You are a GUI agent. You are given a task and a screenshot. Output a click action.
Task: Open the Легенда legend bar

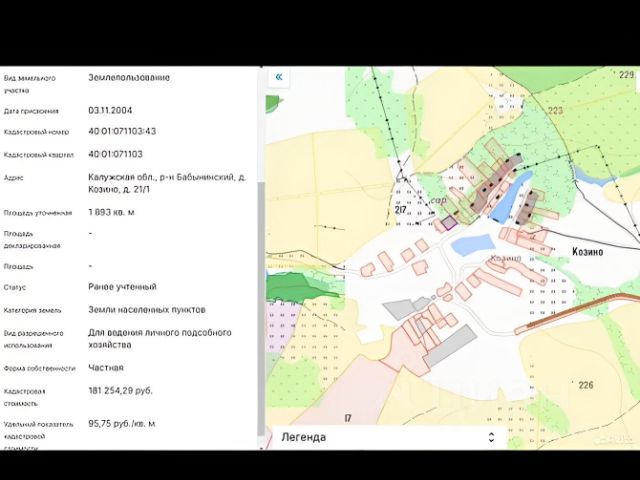click(389, 437)
